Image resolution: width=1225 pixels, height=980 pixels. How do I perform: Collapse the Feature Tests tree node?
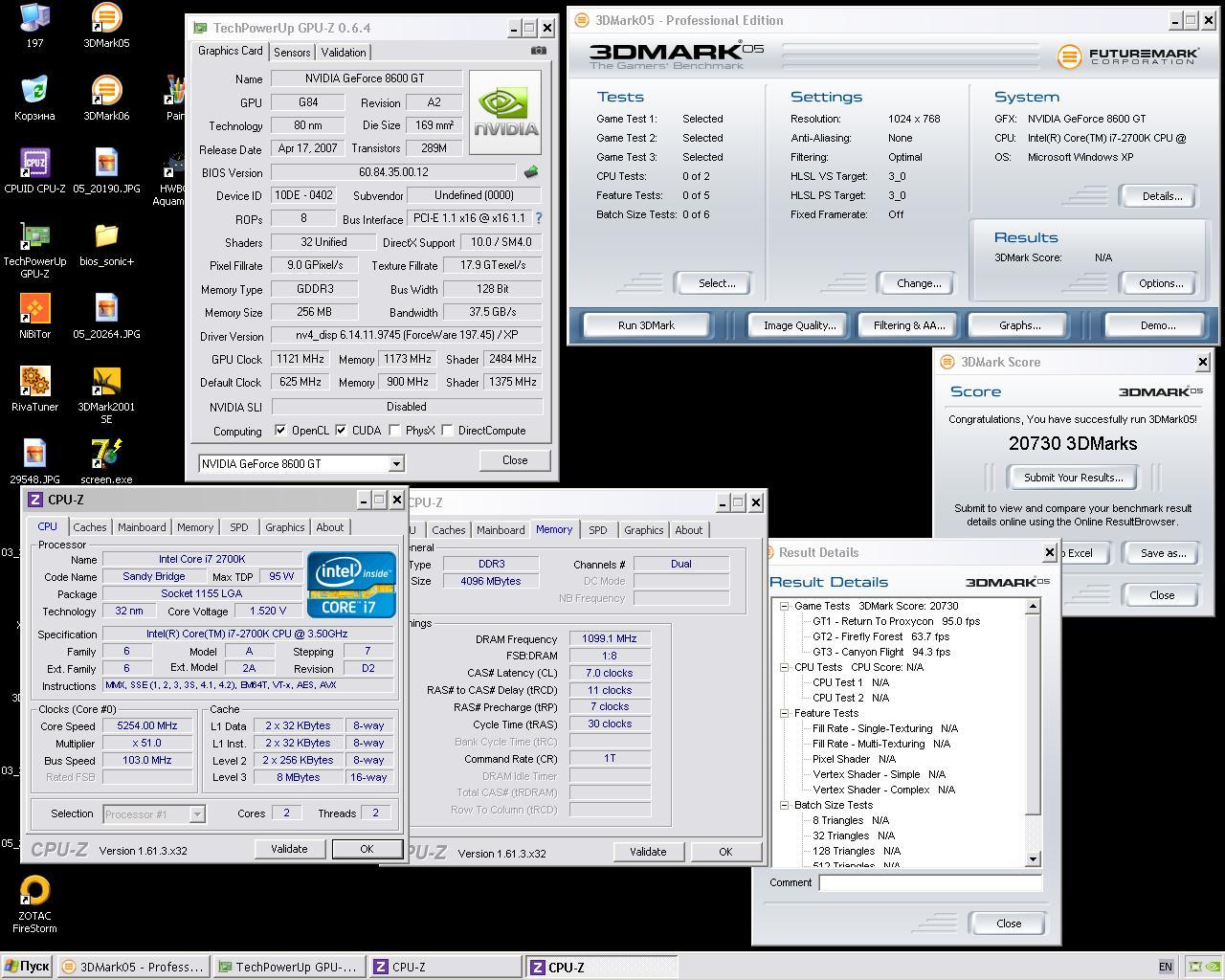coord(784,713)
